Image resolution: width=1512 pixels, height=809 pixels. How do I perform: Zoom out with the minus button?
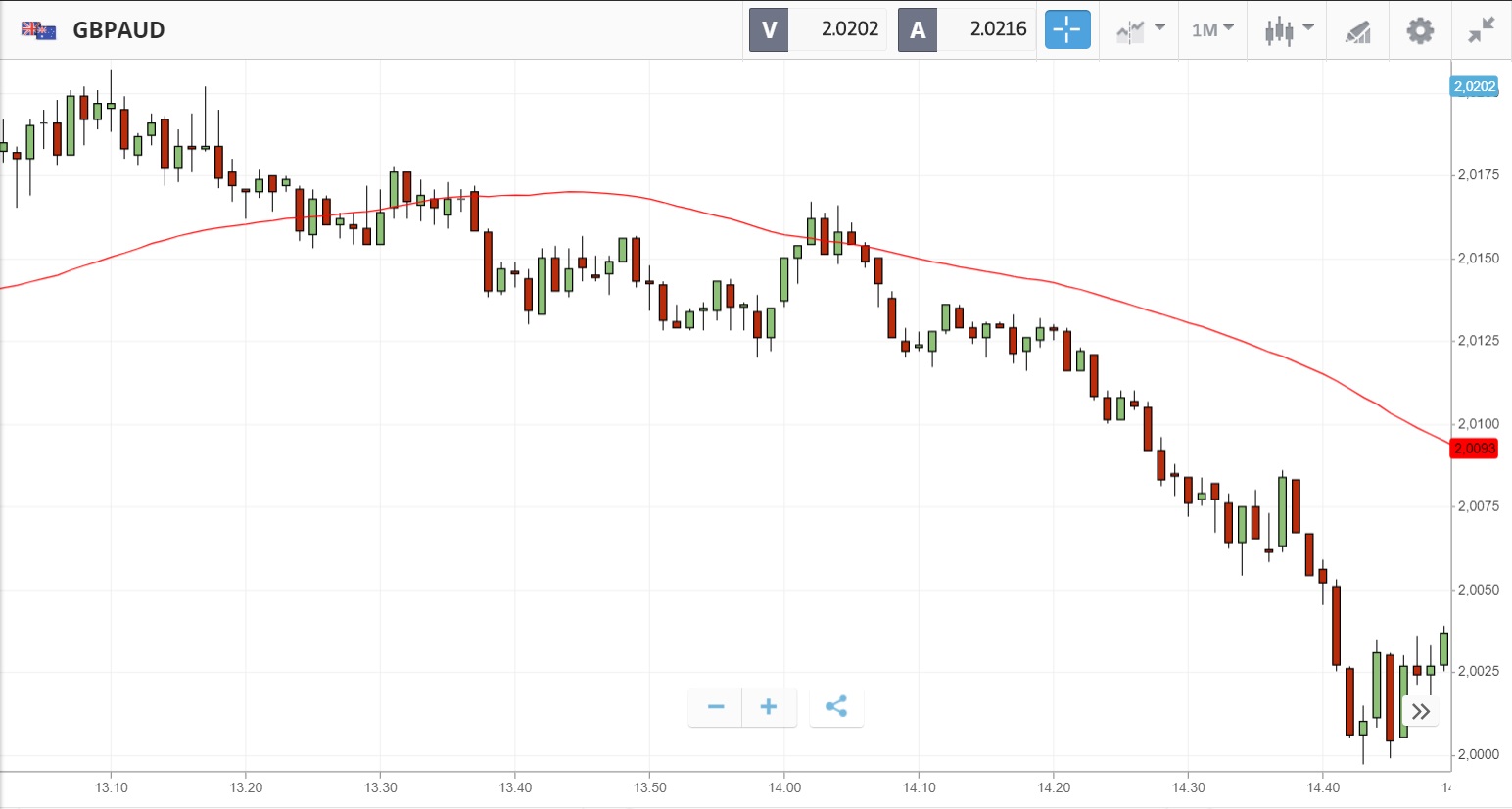[716, 707]
